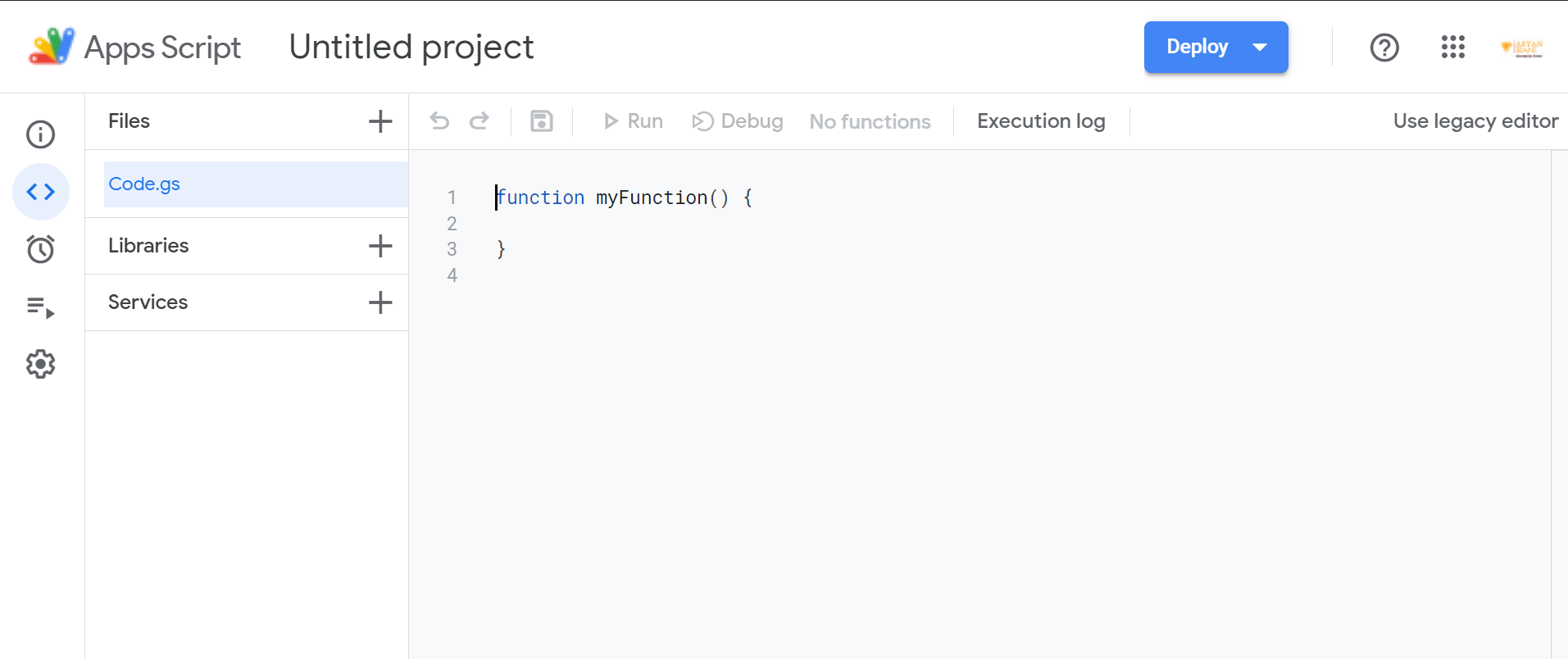Add a new file with Files plus
This screenshot has width=1568, height=659.
point(380,121)
